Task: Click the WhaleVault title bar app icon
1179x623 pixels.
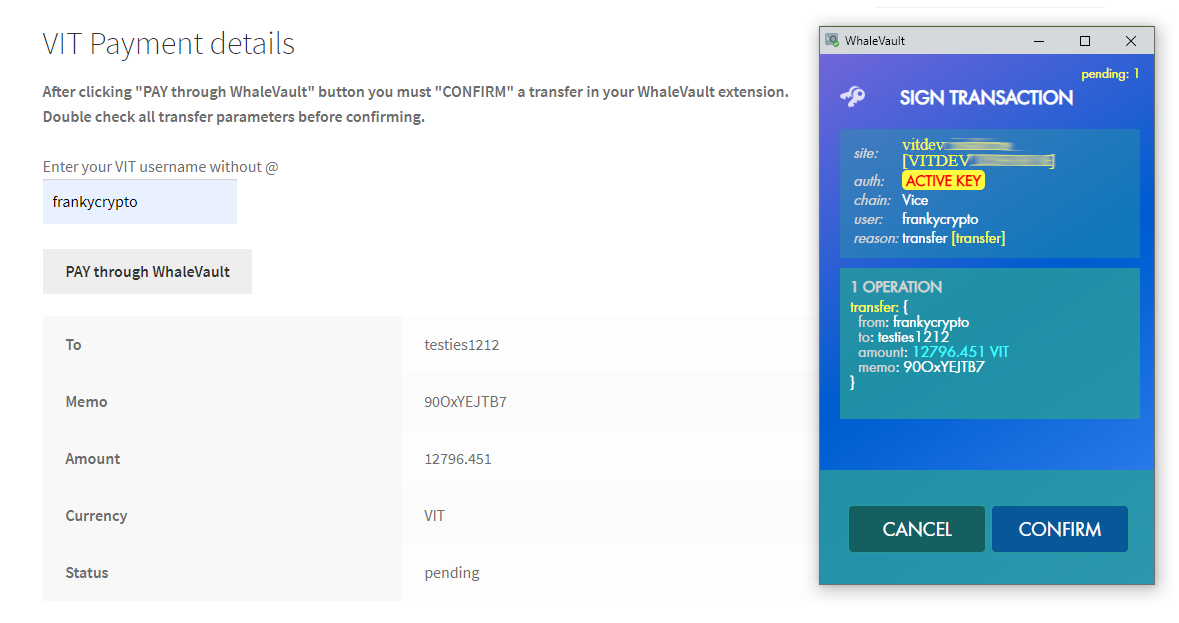Action: [x=832, y=40]
